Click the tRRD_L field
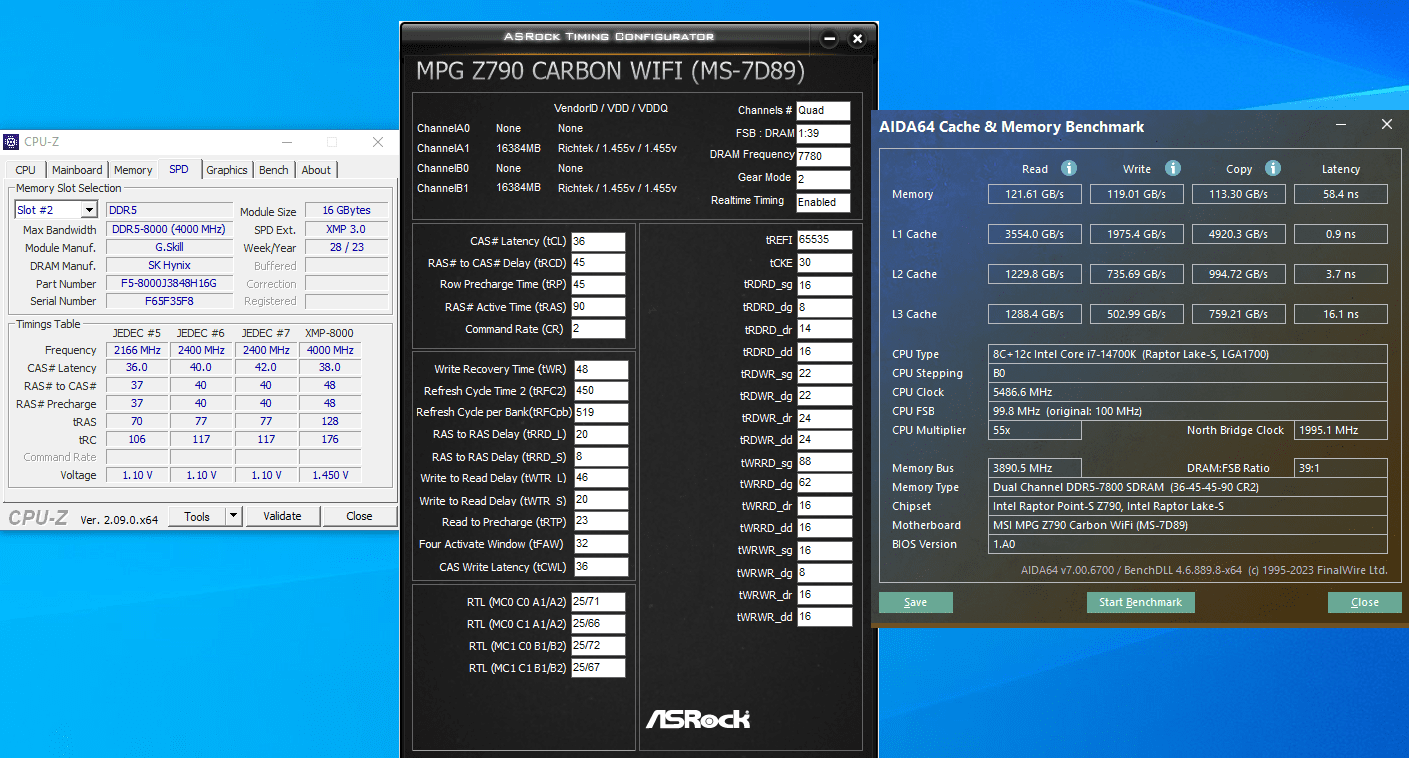 pyautogui.click(x=601, y=434)
